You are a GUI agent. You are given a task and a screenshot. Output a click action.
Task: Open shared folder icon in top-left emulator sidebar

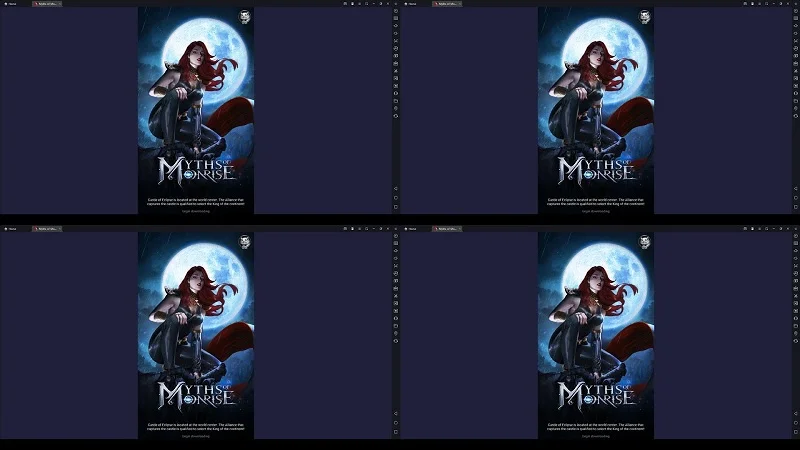click(x=396, y=101)
